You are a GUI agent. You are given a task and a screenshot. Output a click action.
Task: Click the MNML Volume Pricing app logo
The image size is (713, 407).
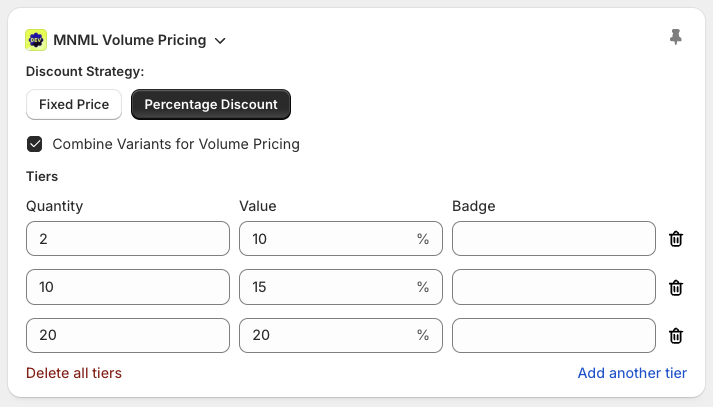[x=36, y=40]
